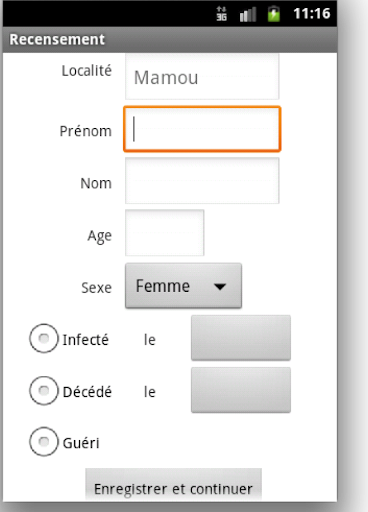Click into the Age input field

[164, 233]
